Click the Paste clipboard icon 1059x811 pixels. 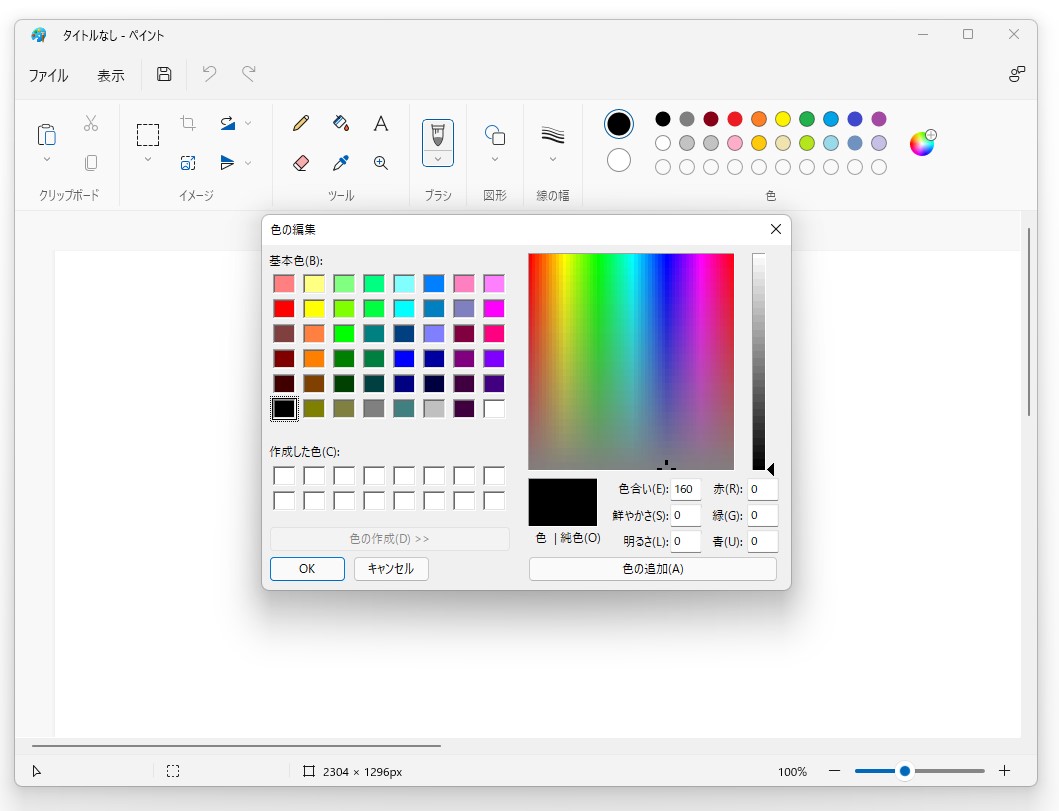(47, 134)
